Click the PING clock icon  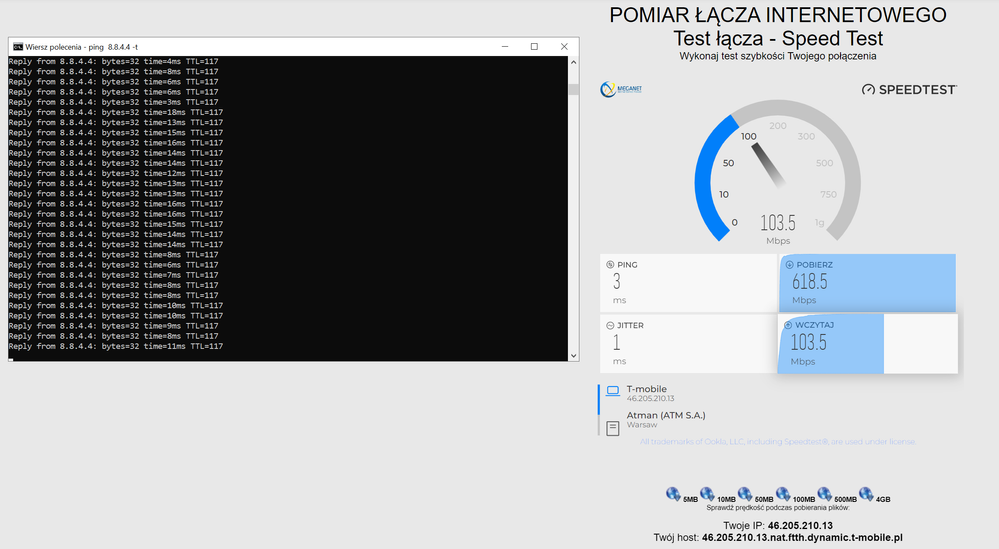[610, 264]
